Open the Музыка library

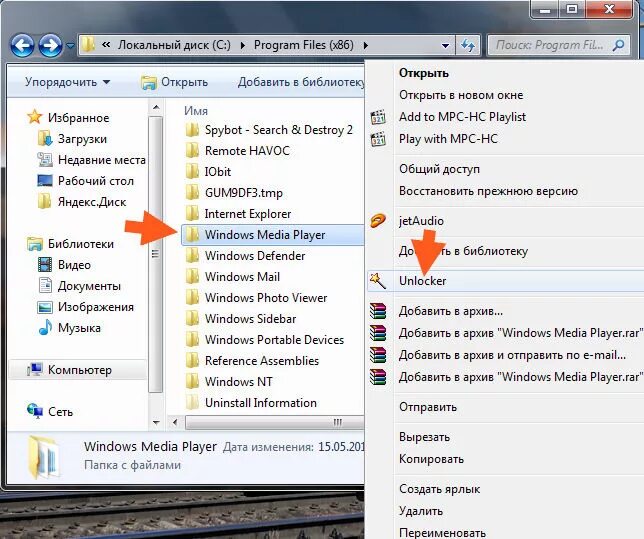(x=69, y=327)
